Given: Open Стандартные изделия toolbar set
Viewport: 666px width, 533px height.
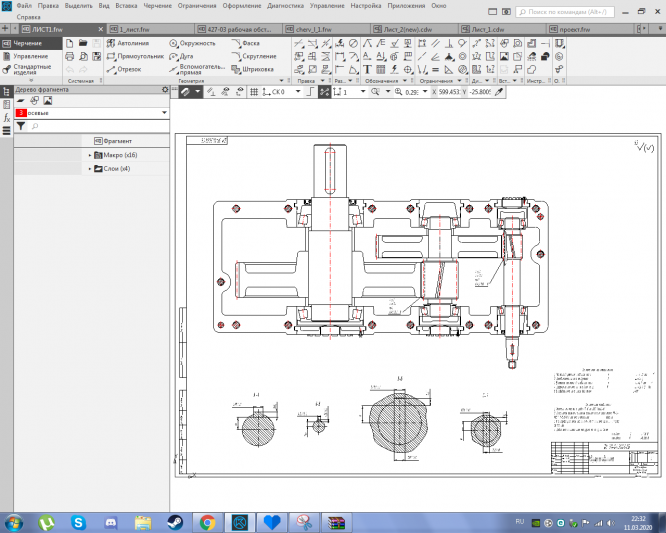Looking at the screenshot, I should [x=30, y=70].
